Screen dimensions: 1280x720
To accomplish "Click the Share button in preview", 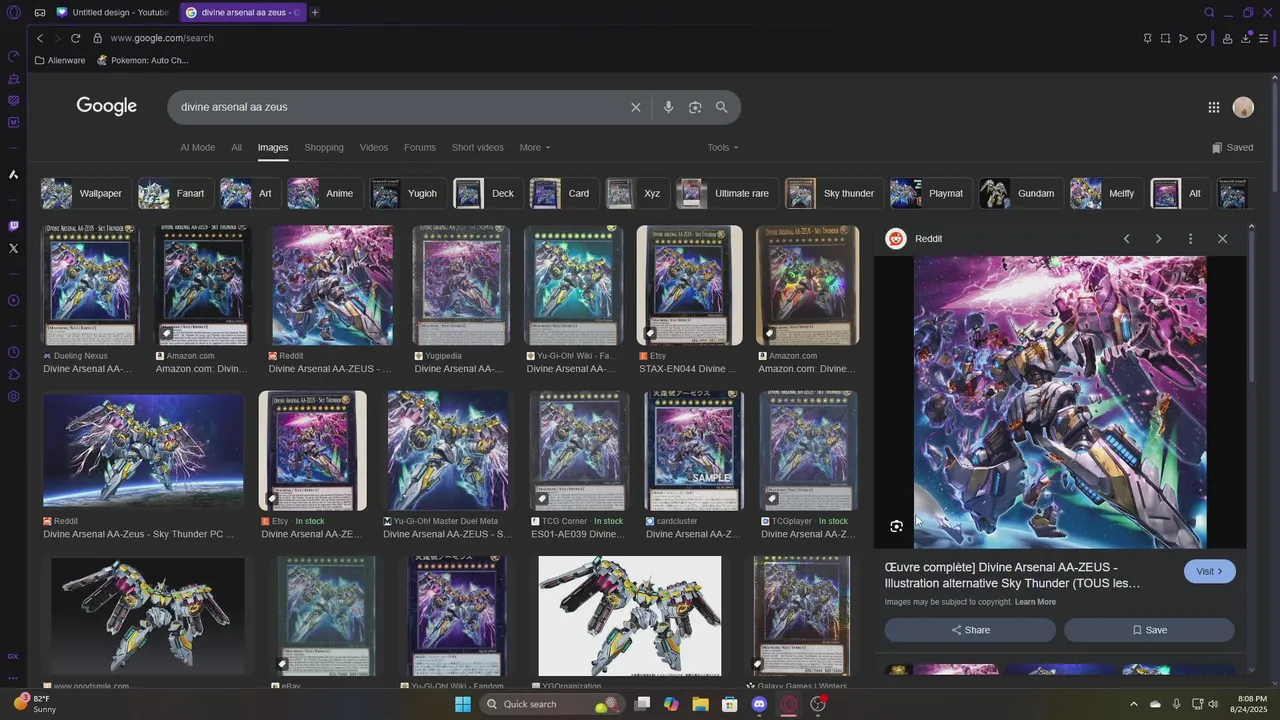I will point(970,630).
